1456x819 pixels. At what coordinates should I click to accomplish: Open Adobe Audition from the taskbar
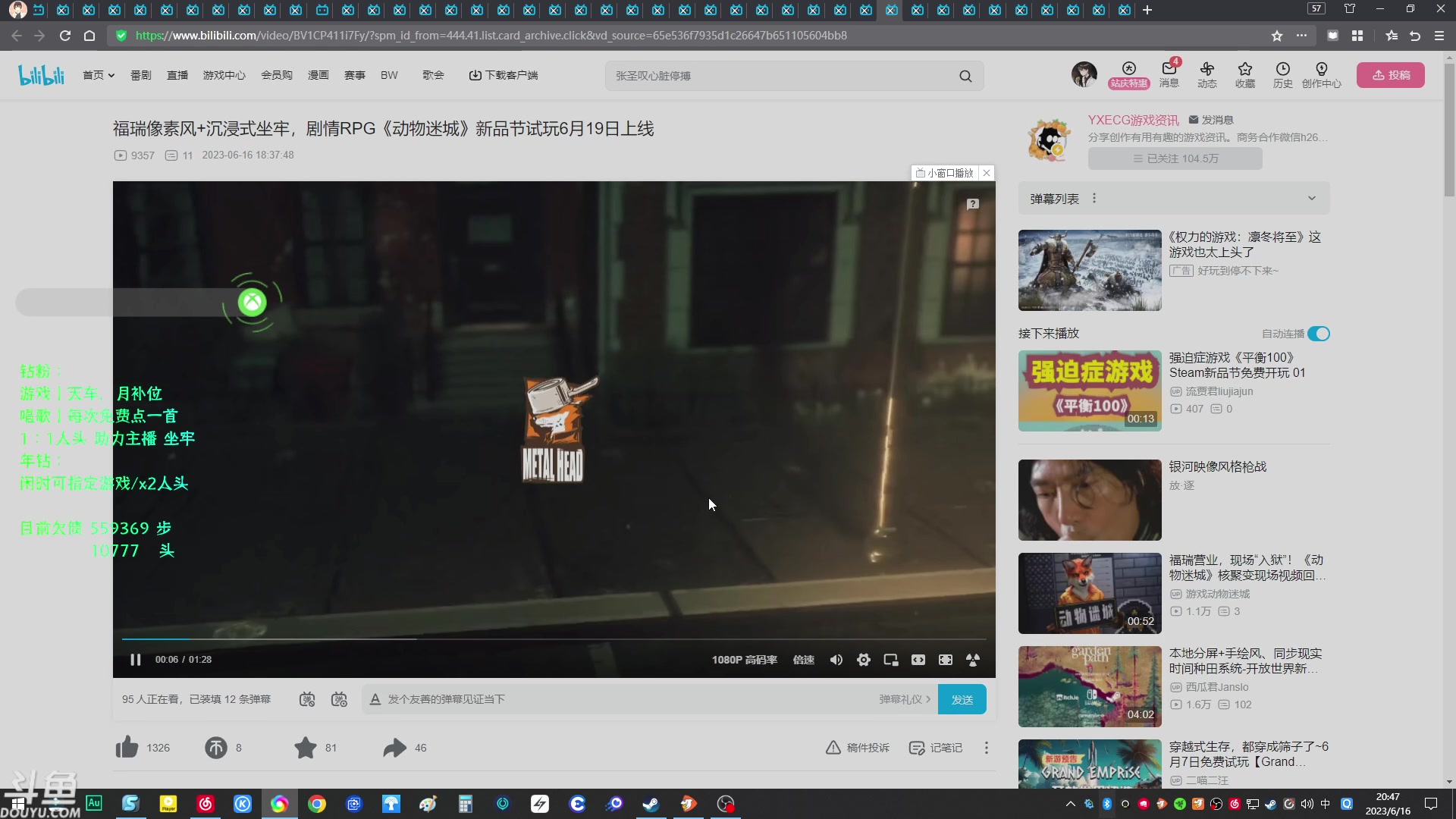point(93,804)
